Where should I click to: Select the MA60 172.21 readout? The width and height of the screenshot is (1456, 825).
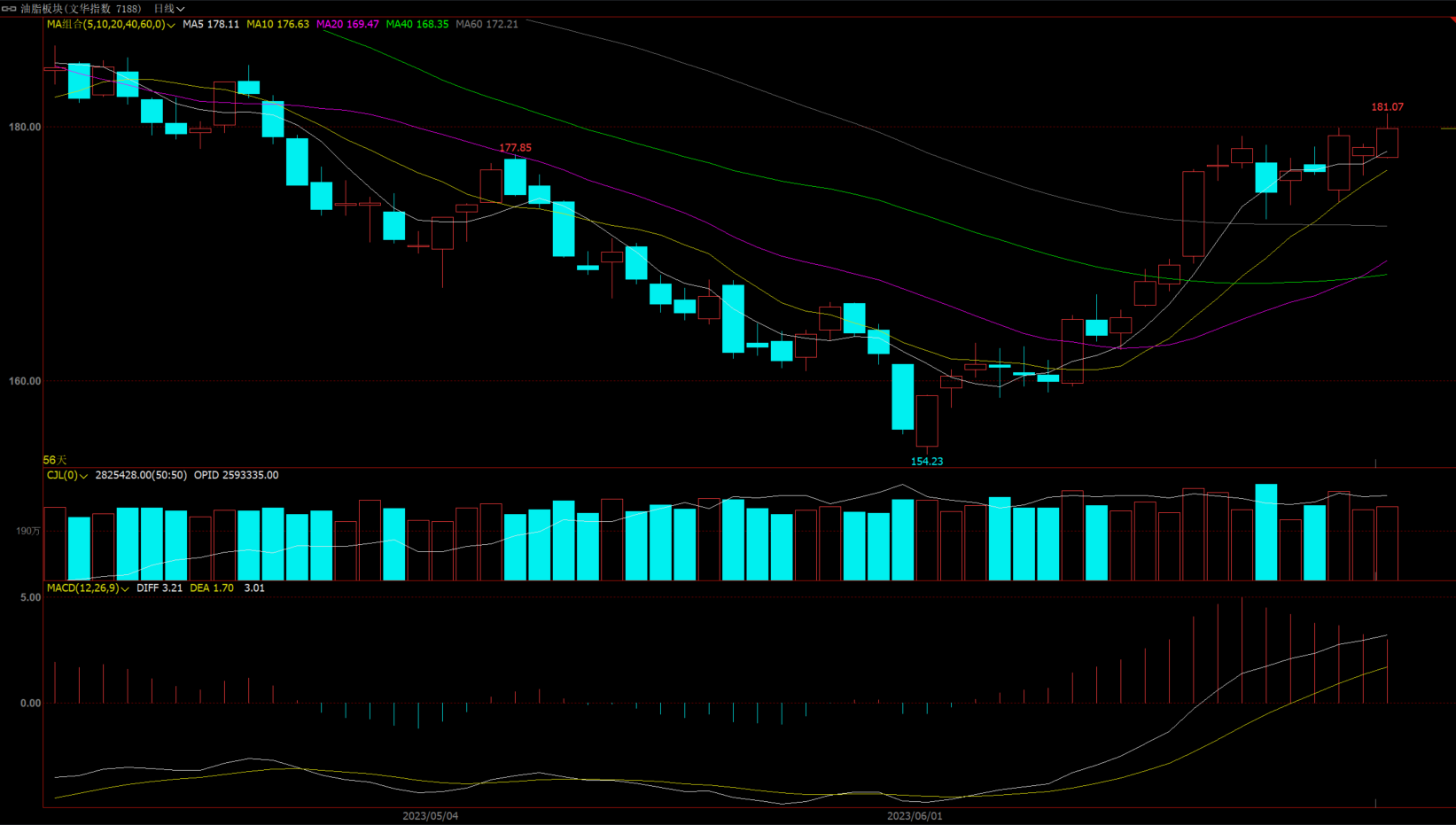487,25
